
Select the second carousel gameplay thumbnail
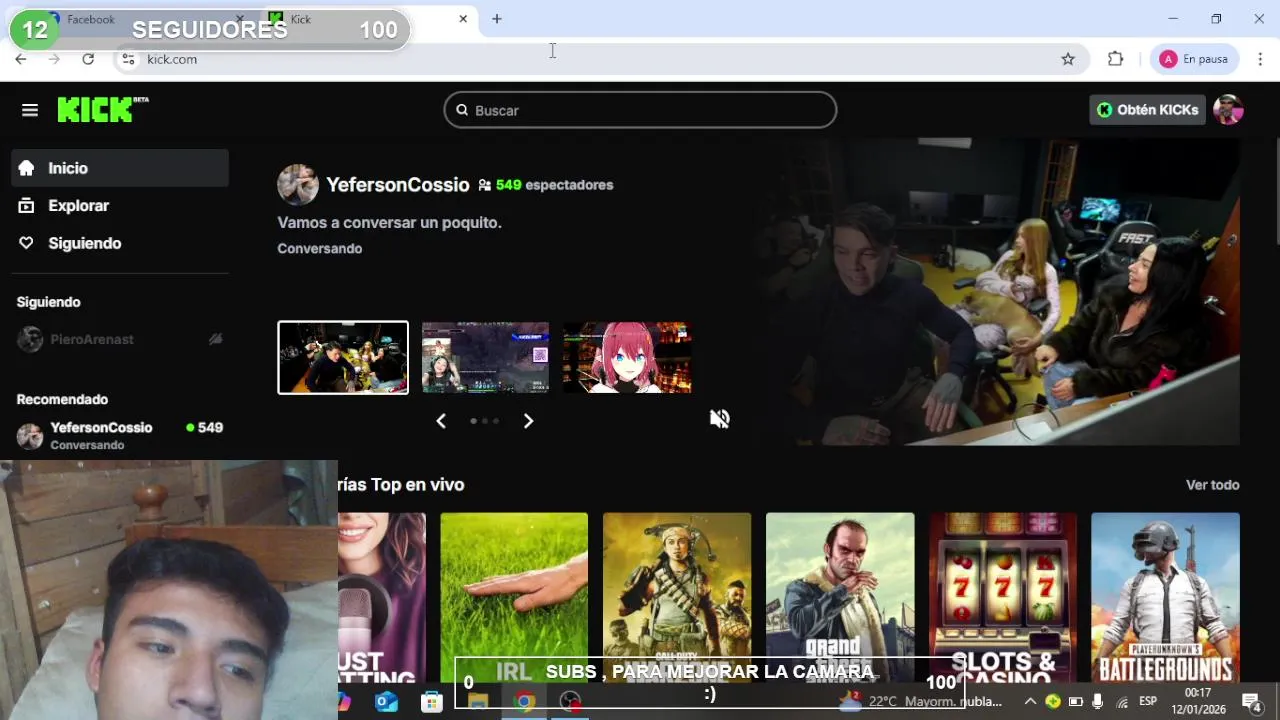coord(485,357)
